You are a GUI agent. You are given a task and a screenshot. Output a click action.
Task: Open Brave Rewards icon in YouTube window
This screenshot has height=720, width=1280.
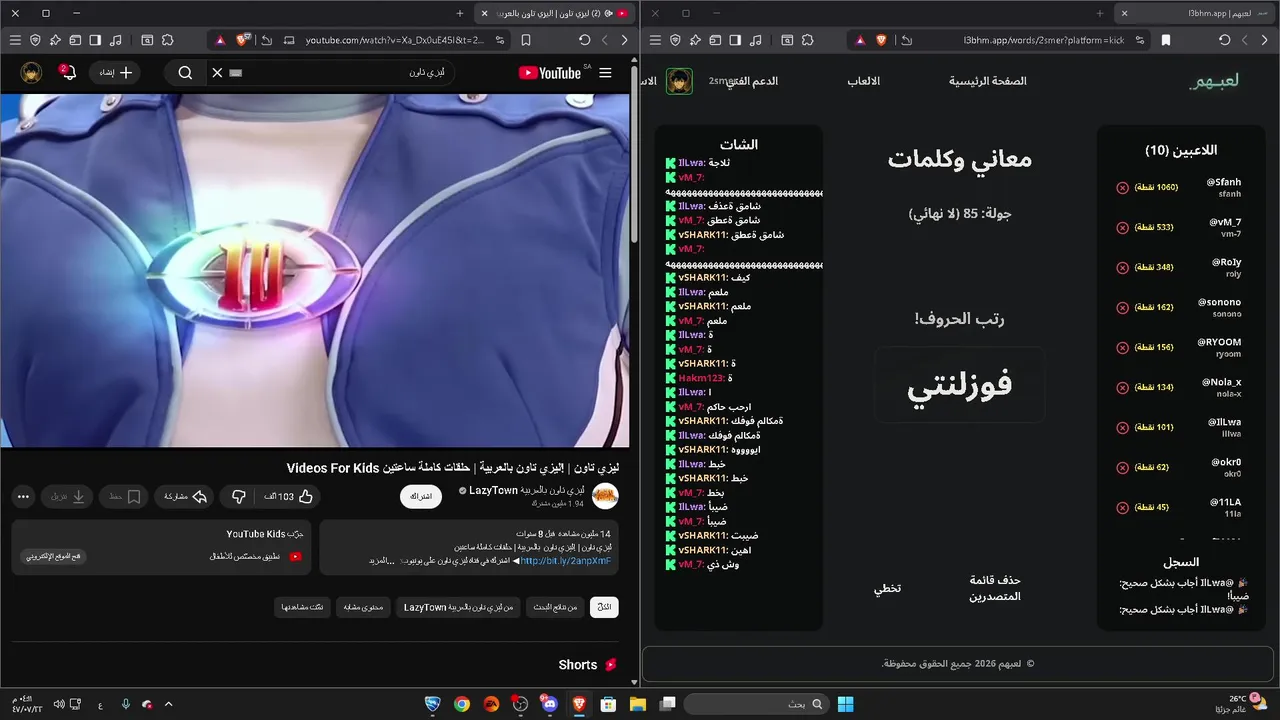tap(219, 40)
